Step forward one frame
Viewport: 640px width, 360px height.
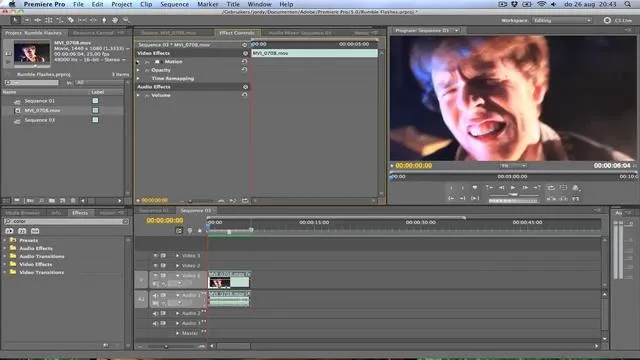[x=525, y=188]
